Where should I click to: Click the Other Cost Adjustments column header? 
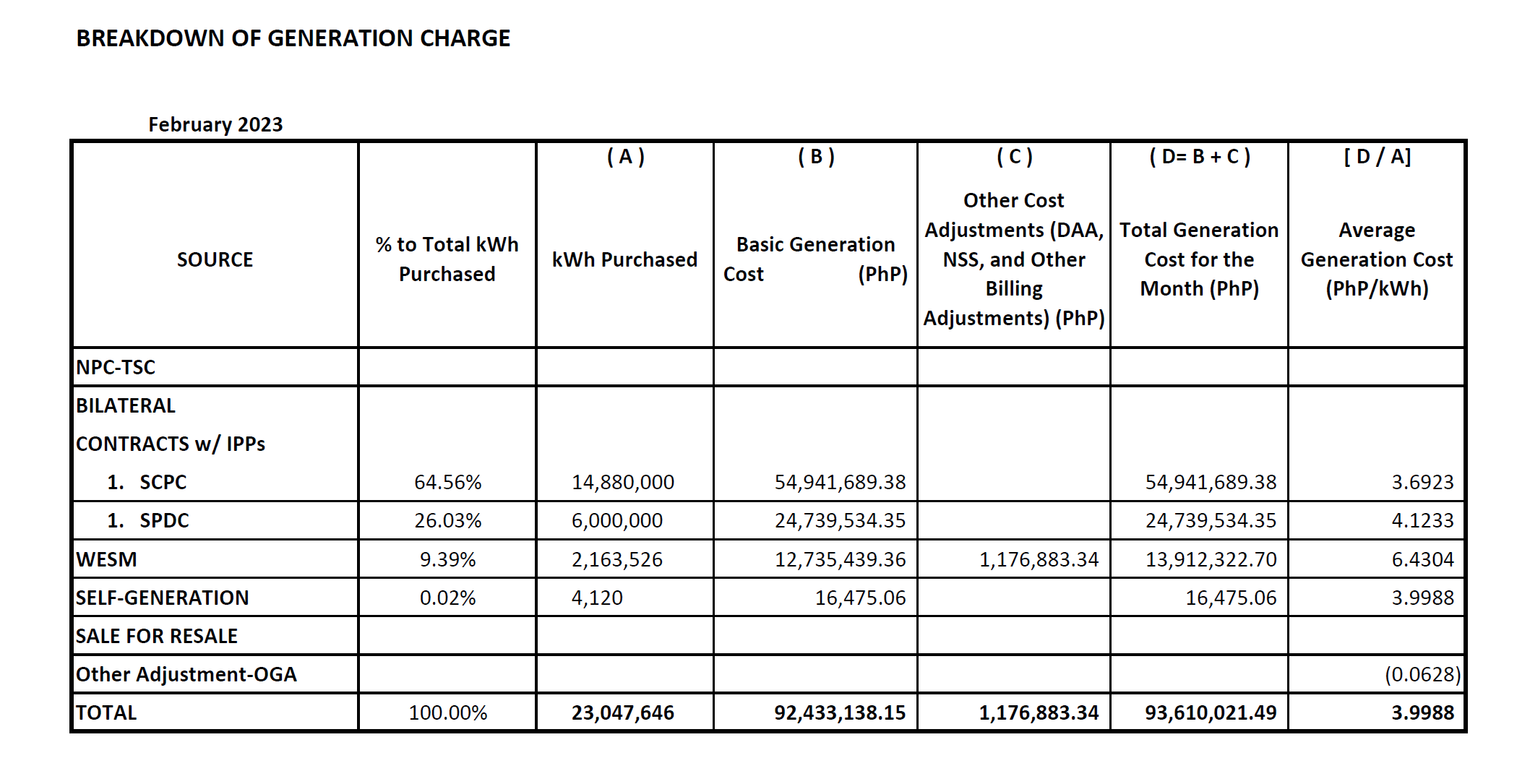(1014, 259)
